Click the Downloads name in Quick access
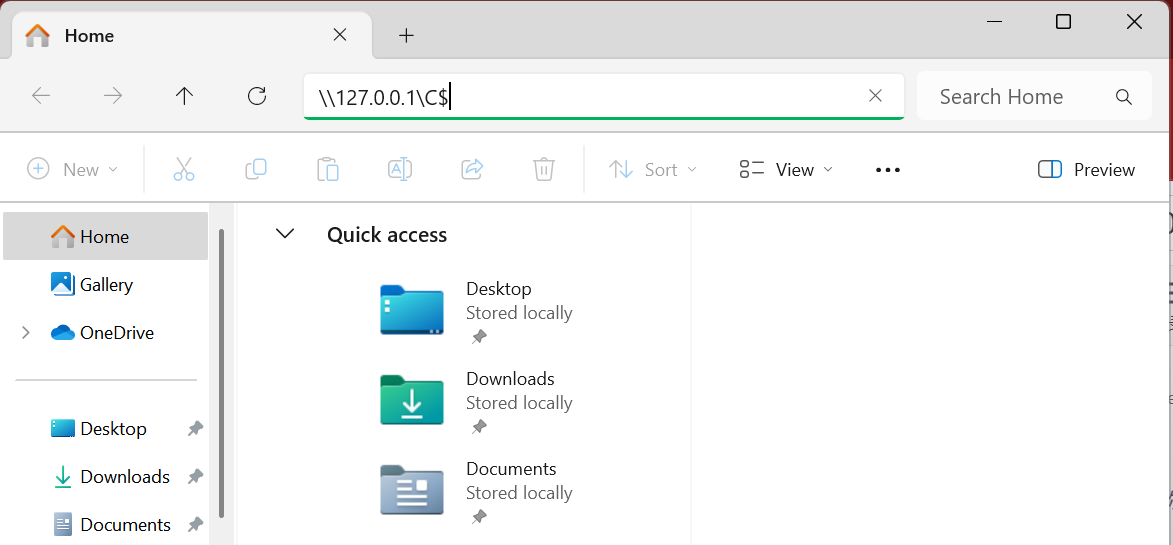 tap(510, 378)
